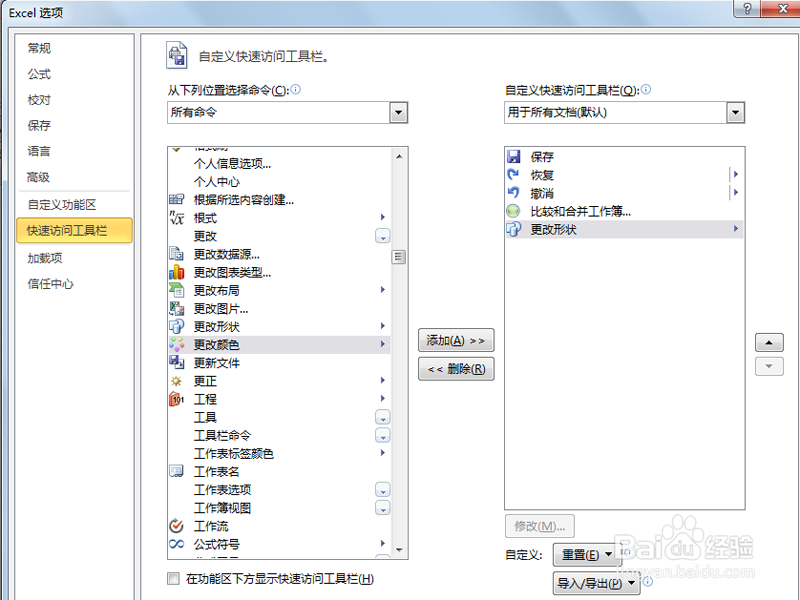Click the 更改布局 icon
Image resolution: width=800 pixels, height=600 pixels.
(177, 290)
